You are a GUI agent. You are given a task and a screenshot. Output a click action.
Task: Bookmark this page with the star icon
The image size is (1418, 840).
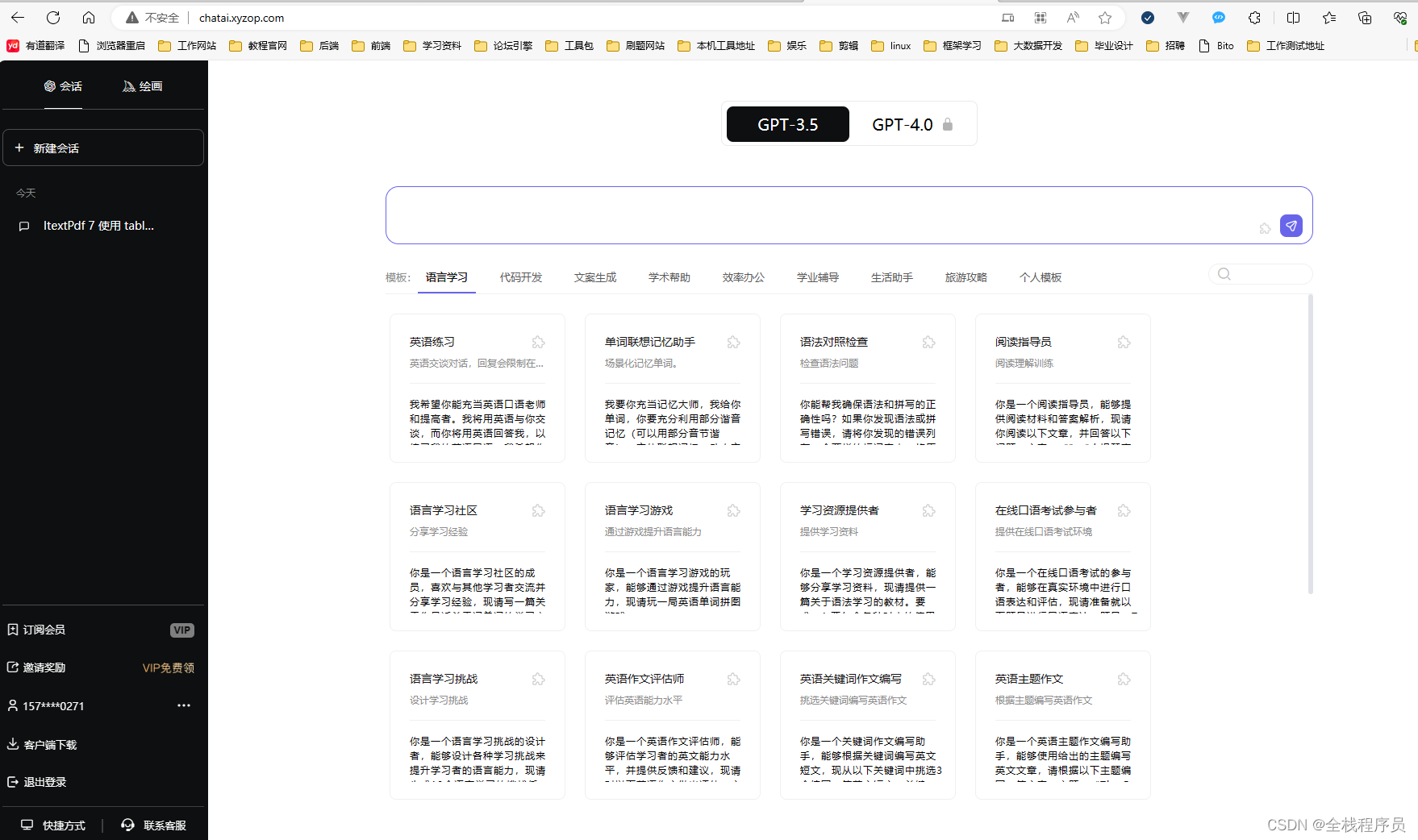pyautogui.click(x=1105, y=18)
